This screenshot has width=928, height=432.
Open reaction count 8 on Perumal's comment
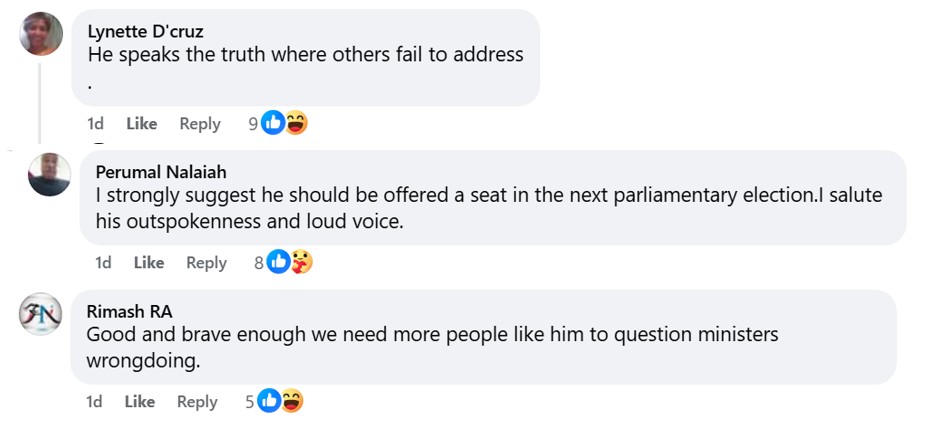coord(258,262)
